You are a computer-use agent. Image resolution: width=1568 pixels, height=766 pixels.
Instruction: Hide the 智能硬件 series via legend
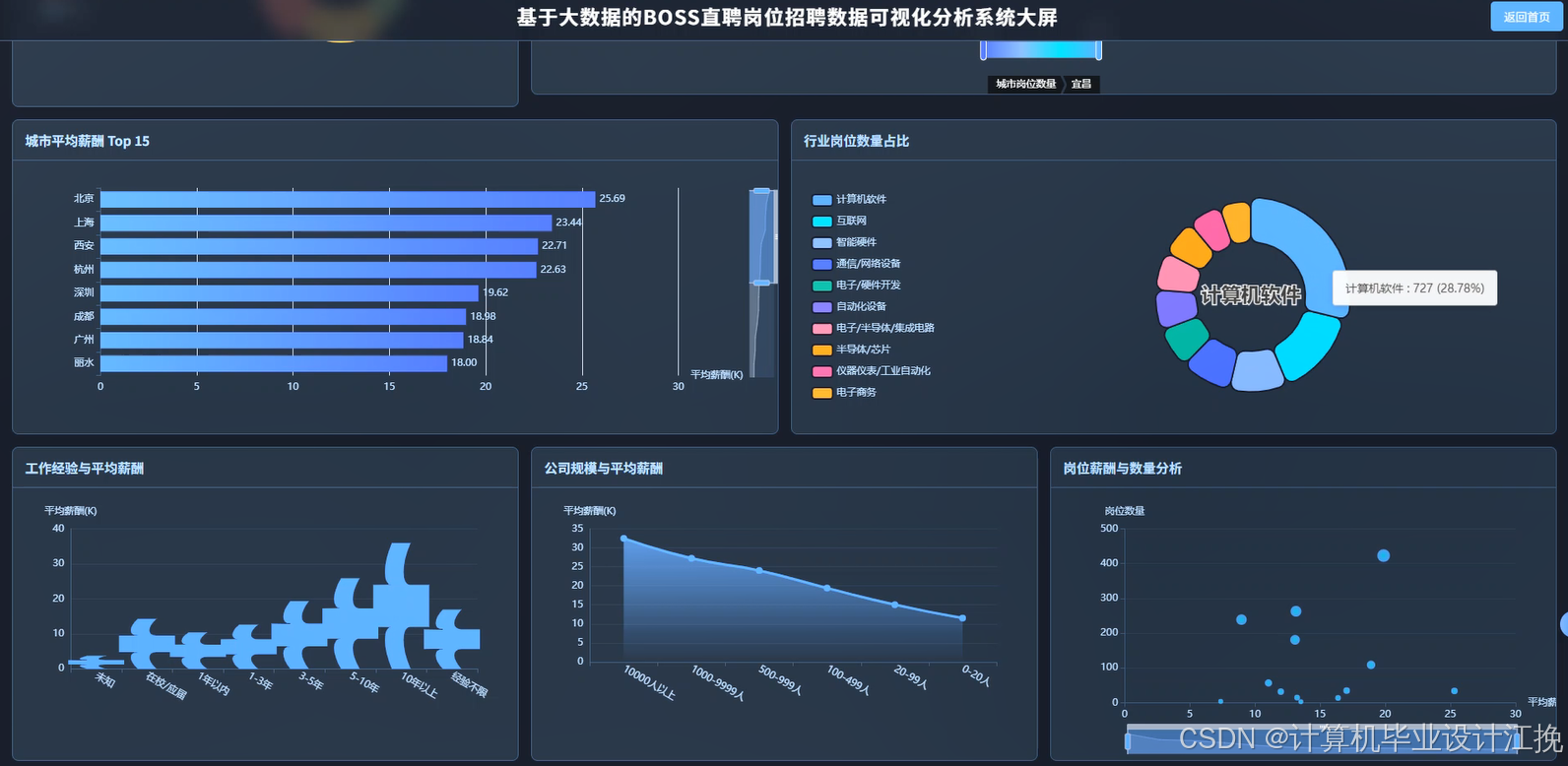844,242
